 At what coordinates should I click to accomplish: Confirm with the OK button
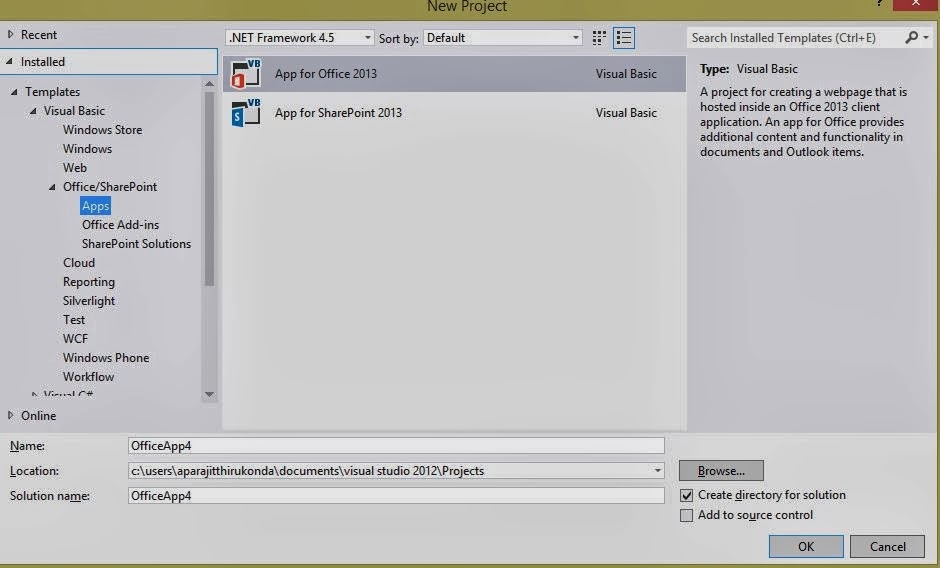click(806, 546)
